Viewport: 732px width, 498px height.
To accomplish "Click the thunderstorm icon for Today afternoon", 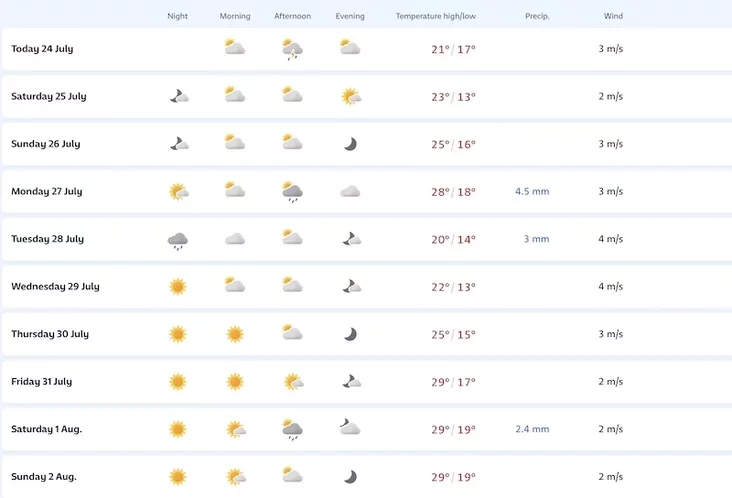I will (292, 49).
